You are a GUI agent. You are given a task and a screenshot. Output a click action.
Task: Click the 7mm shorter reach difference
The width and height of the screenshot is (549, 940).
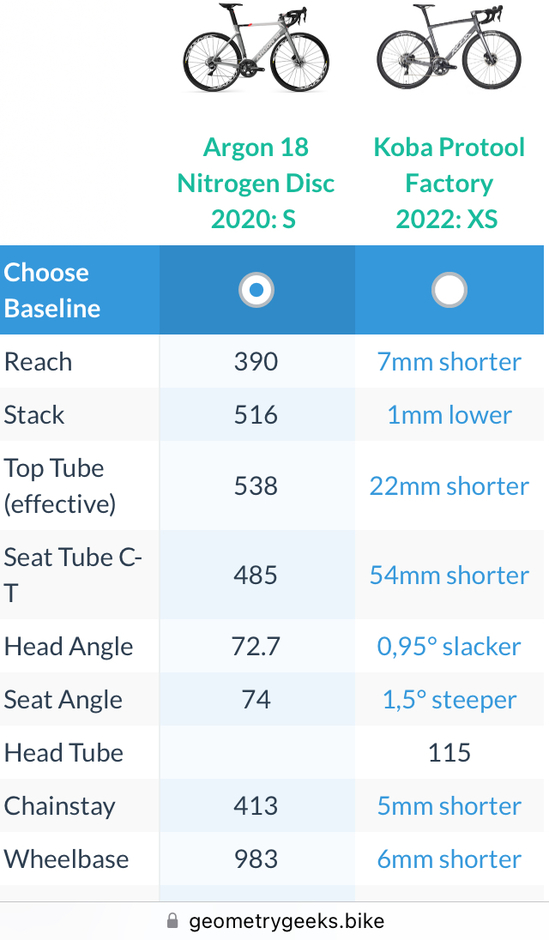449,361
